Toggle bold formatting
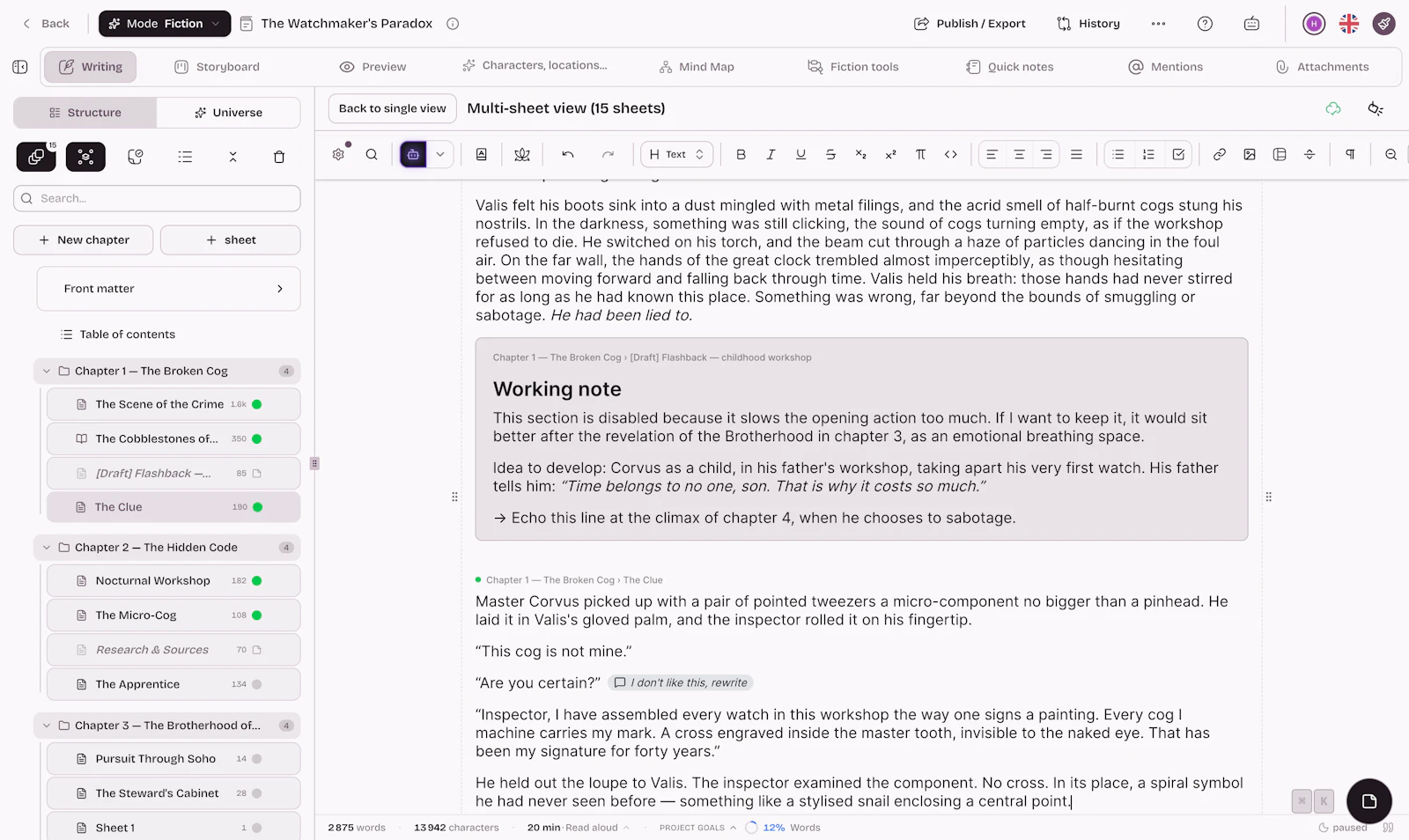The image size is (1409, 840). [x=741, y=154]
